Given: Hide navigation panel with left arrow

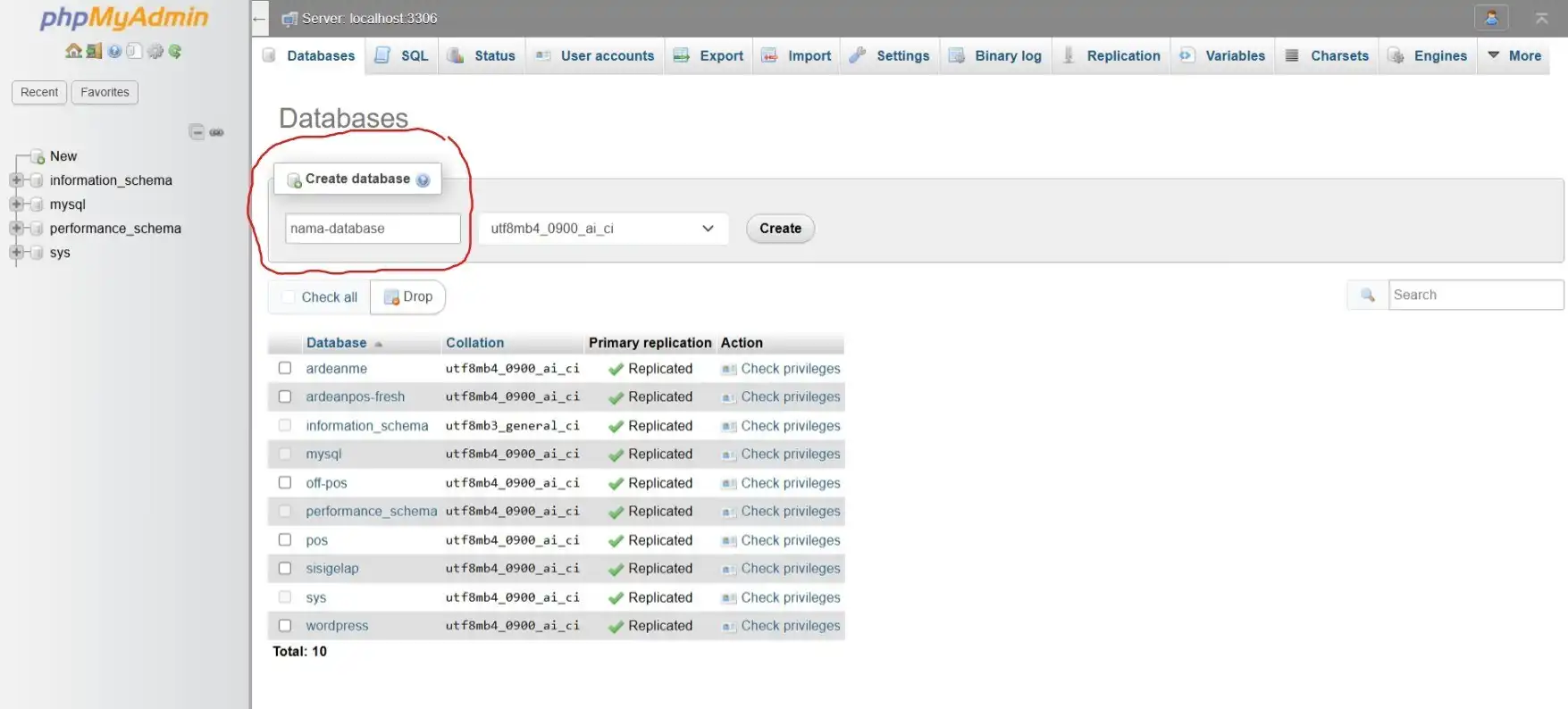Looking at the screenshot, I should [259, 18].
